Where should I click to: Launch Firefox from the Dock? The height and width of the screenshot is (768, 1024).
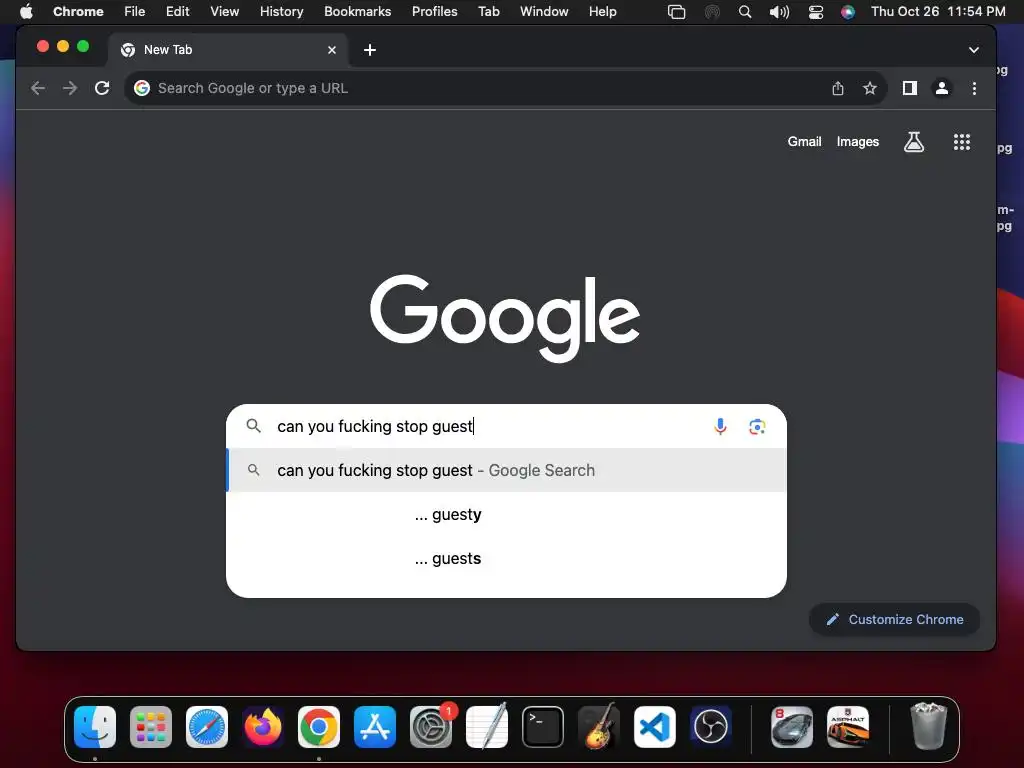[x=263, y=726]
